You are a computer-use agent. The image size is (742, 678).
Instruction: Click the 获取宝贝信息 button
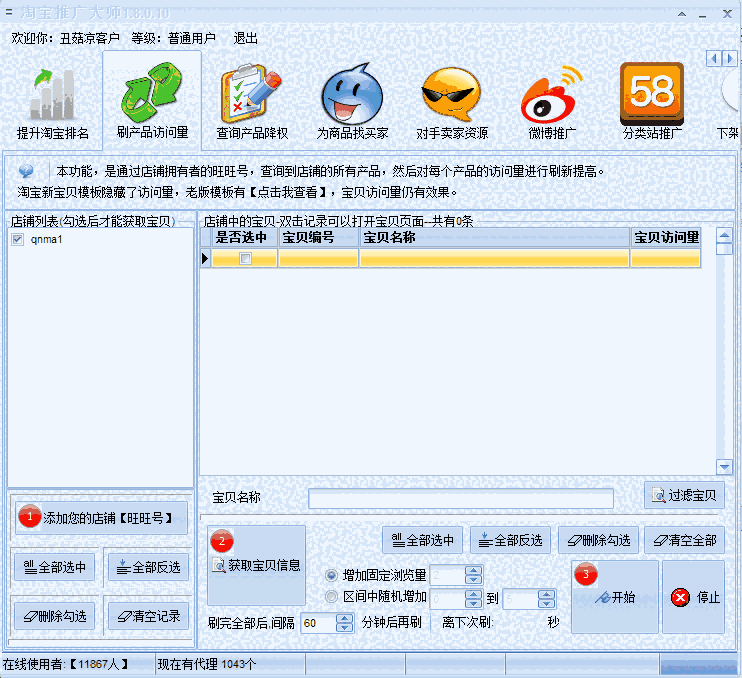256,565
